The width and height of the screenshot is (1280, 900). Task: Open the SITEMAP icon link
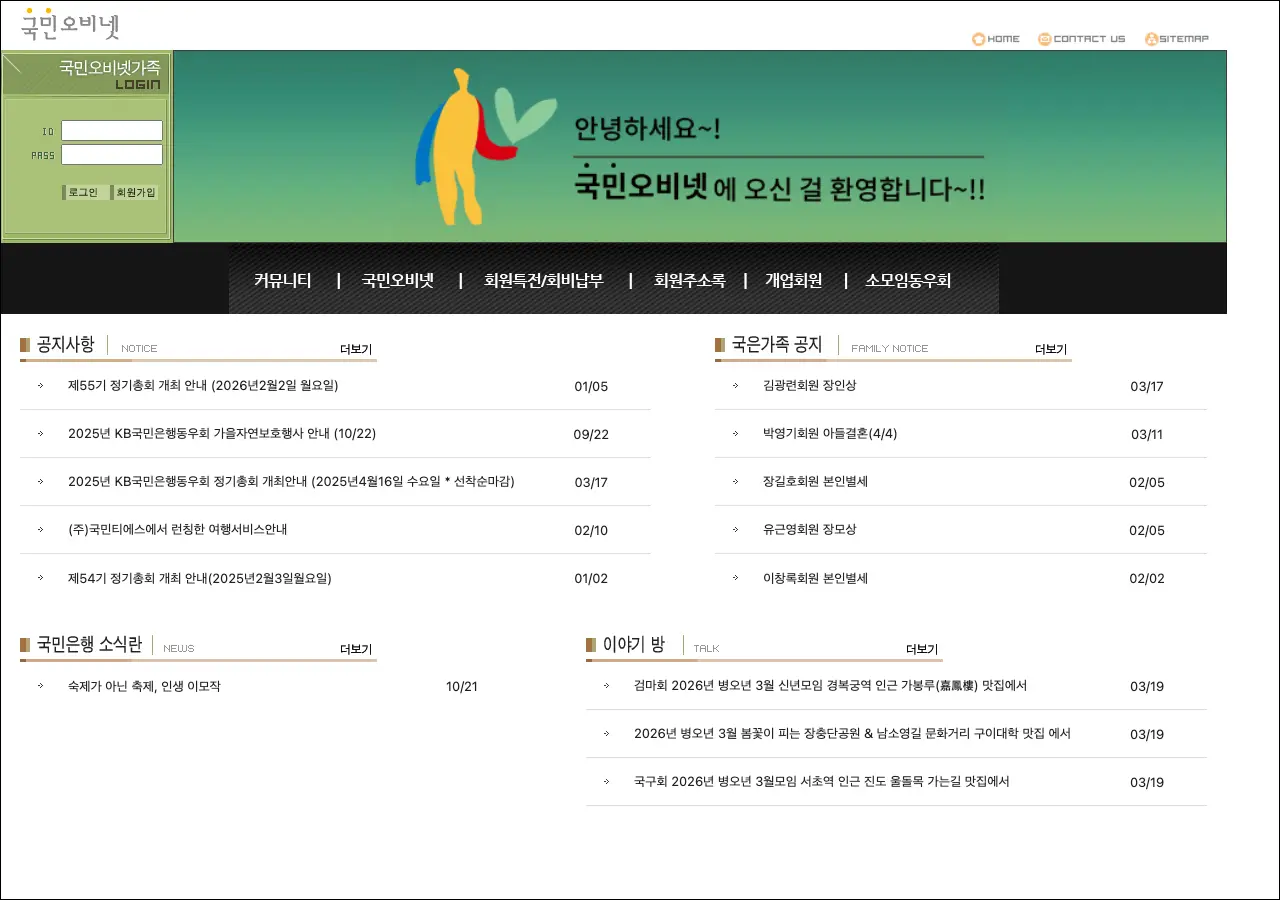pyautogui.click(x=1177, y=39)
